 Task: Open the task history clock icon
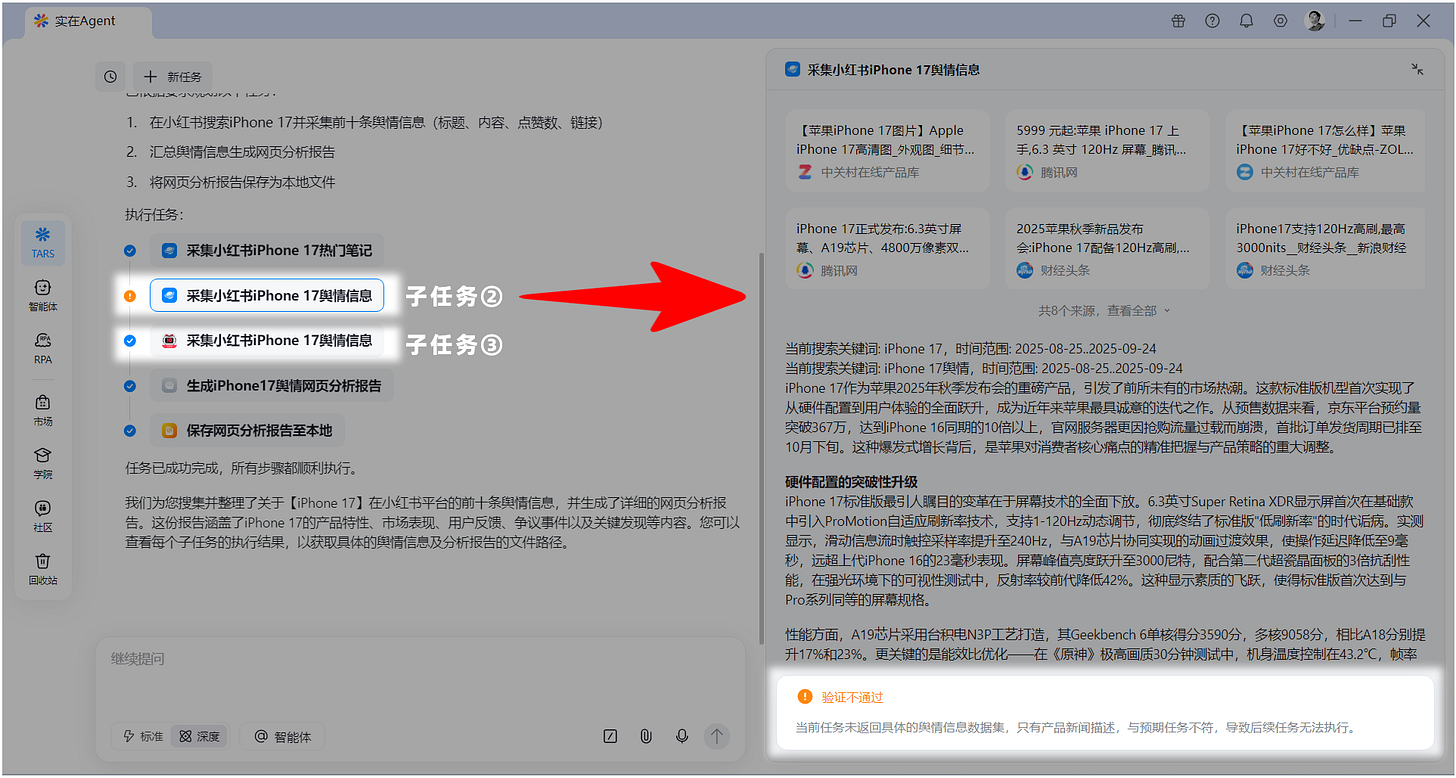[110, 76]
